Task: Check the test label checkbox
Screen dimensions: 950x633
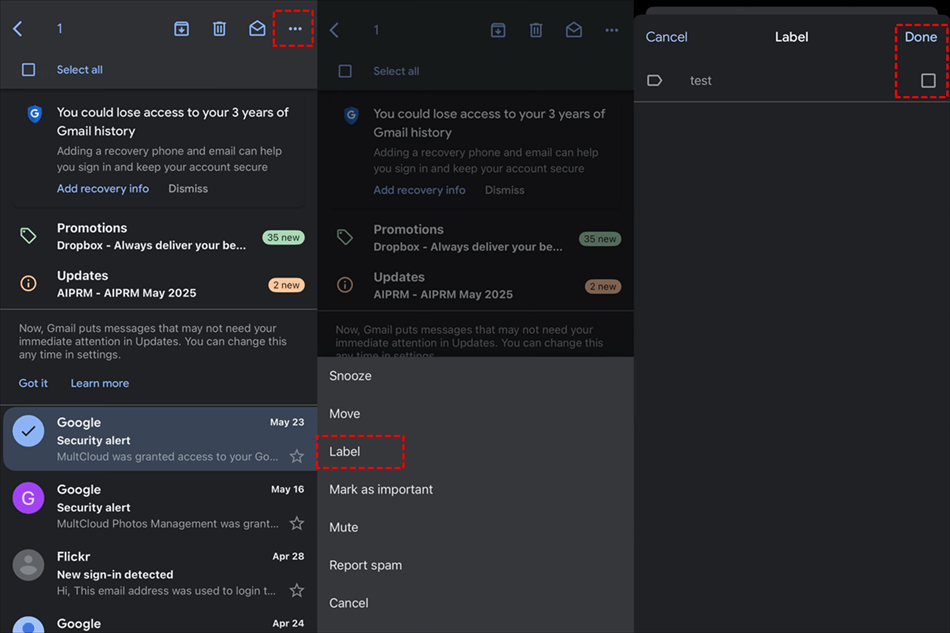Action: 928,80
